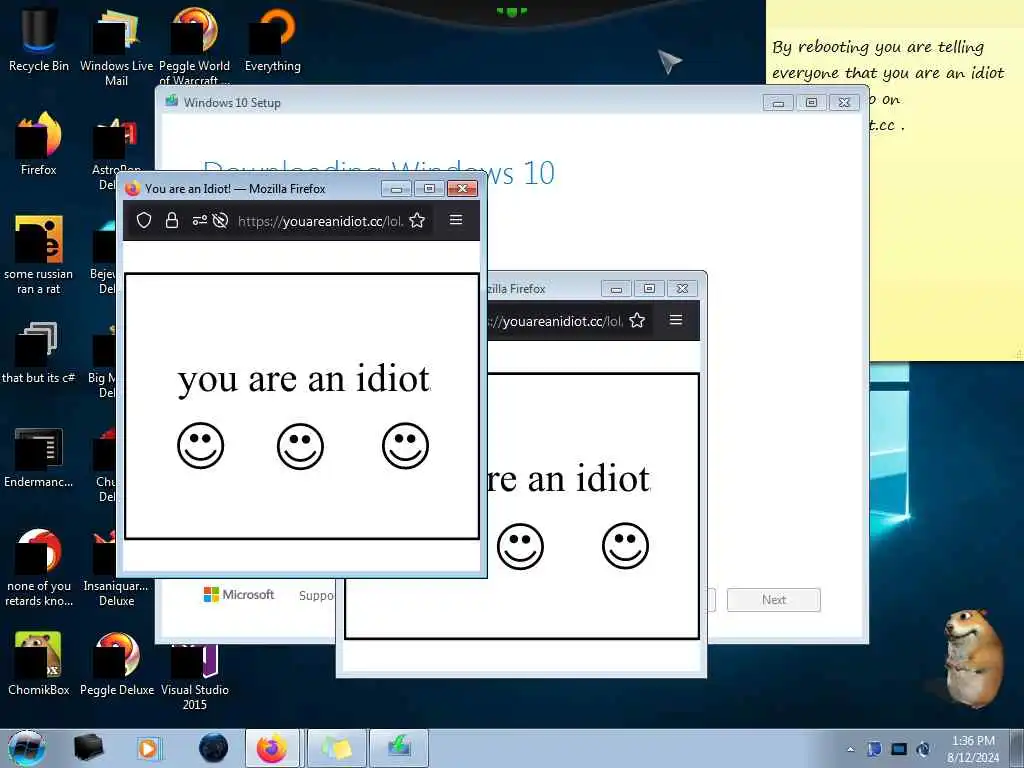
Task: Close the rear Firefox window
Action: coord(682,289)
